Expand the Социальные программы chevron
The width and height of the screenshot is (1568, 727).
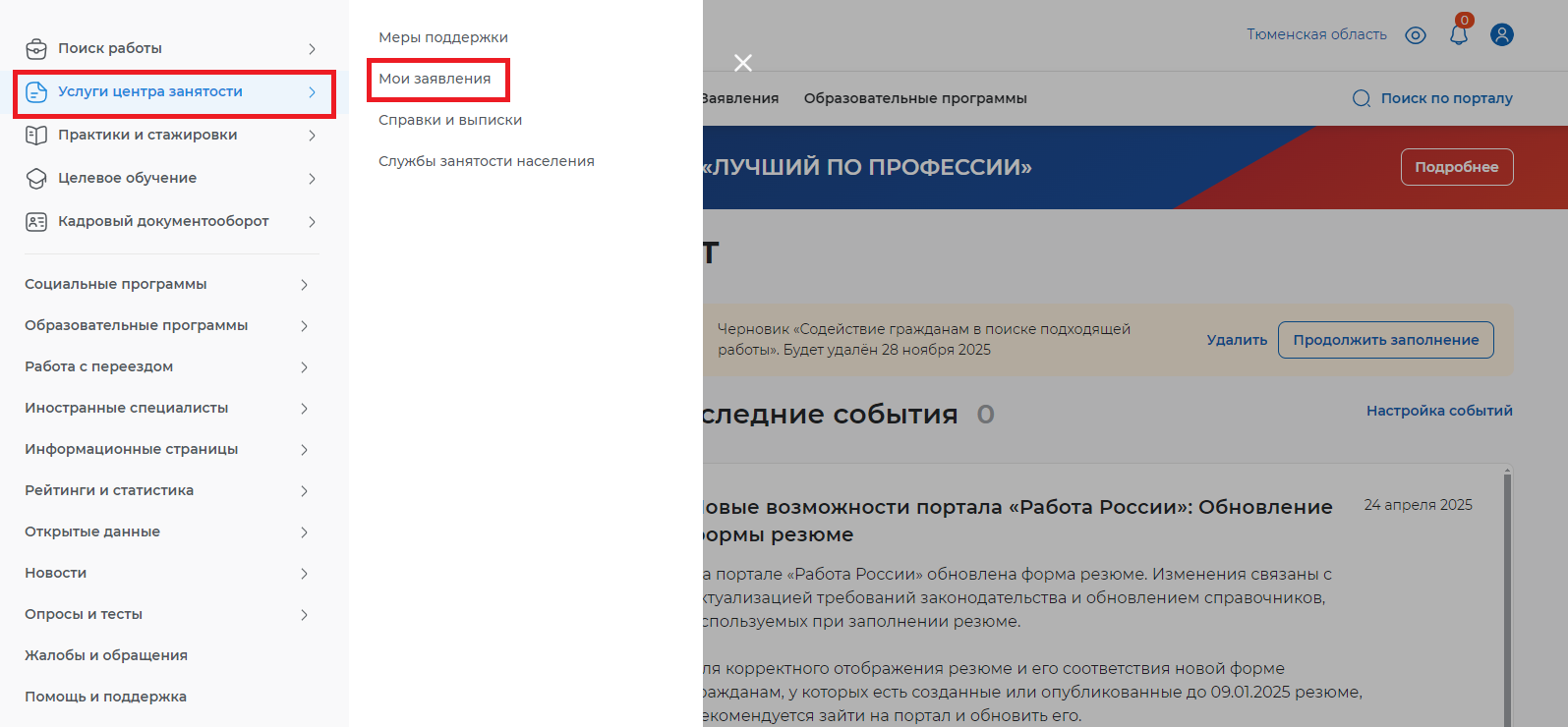304,285
